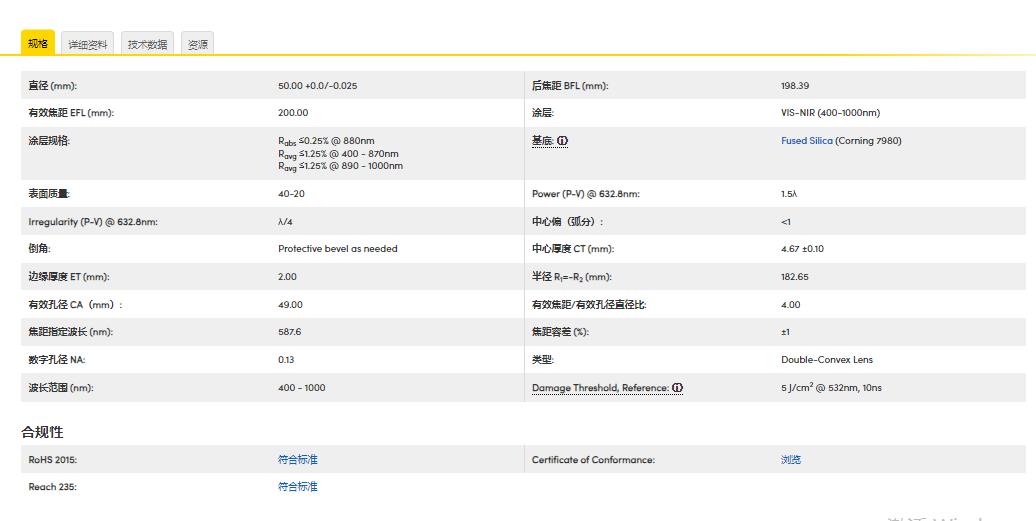The height and width of the screenshot is (521, 1036).
Task: Select the BFL value 198.39
Action: [x=795, y=86]
